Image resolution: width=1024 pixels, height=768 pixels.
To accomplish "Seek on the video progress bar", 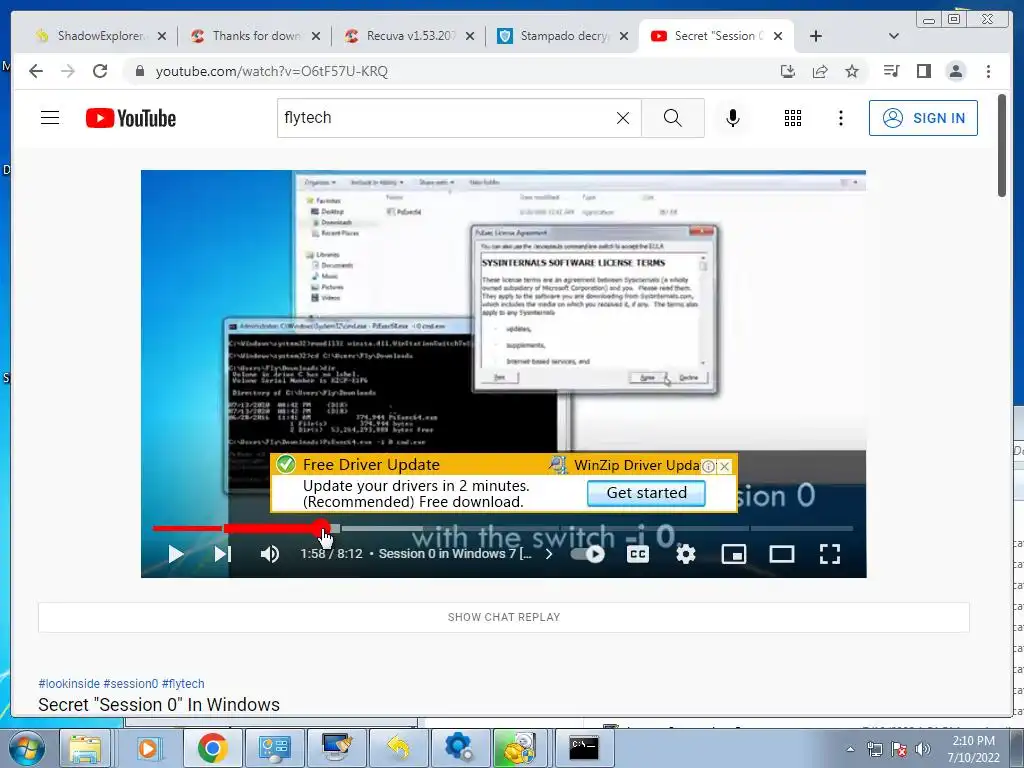I will (503, 528).
